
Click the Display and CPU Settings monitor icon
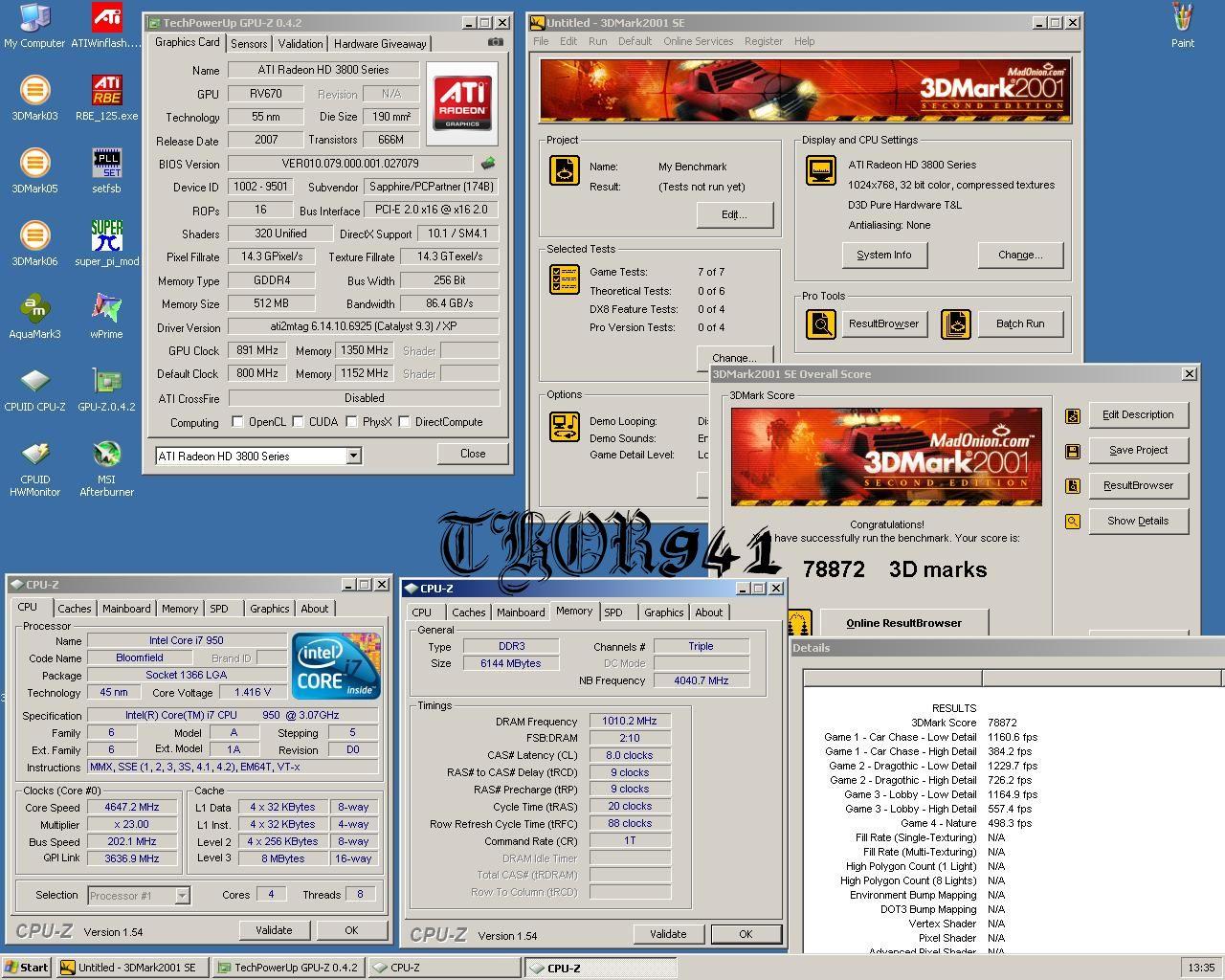click(x=820, y=170)
